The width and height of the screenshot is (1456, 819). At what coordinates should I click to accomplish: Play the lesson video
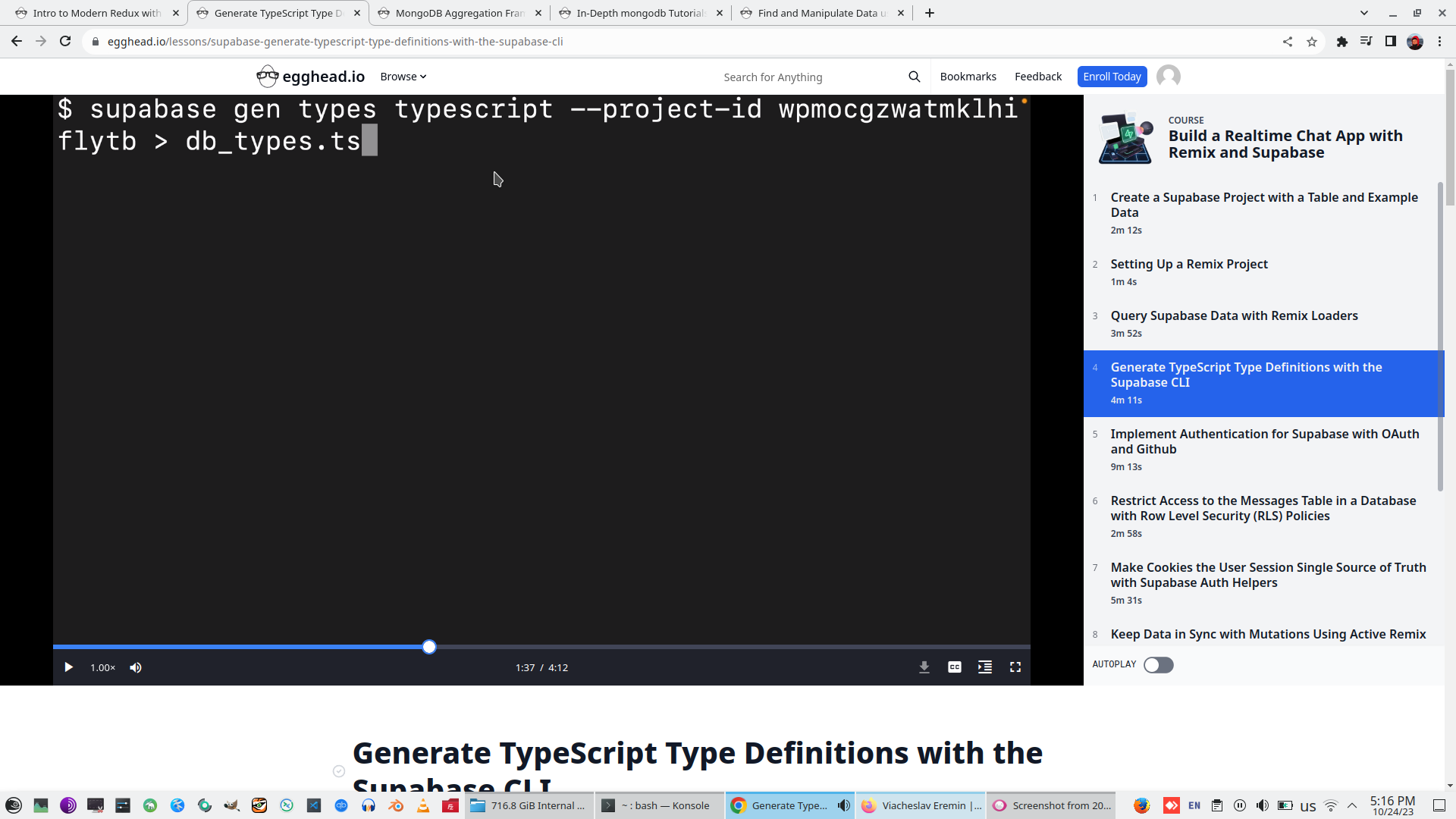click(68, 667)
